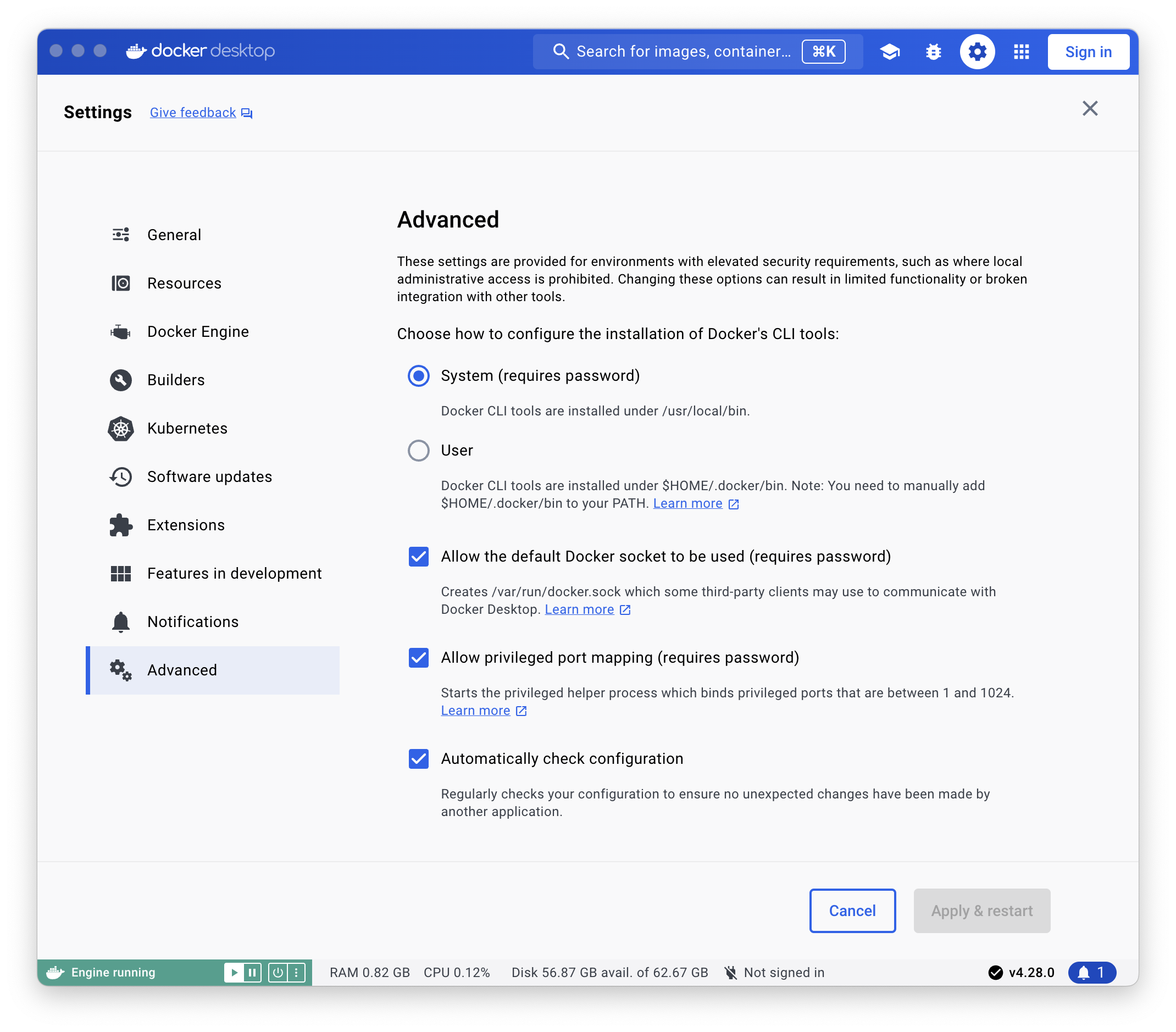Open the three-dot engine menu in status bar
Image resolution: width=1176 pixels, height=1032 pixels.
point(296,972)
